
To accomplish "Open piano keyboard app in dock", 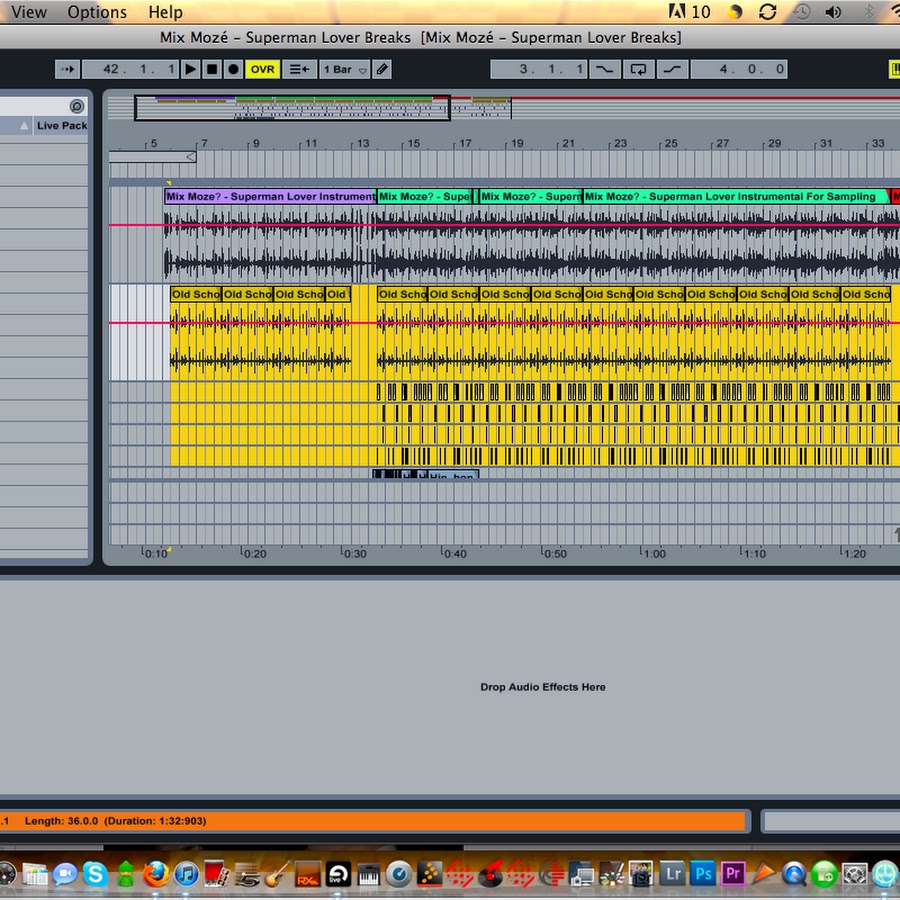I will (x=368, y=875).
